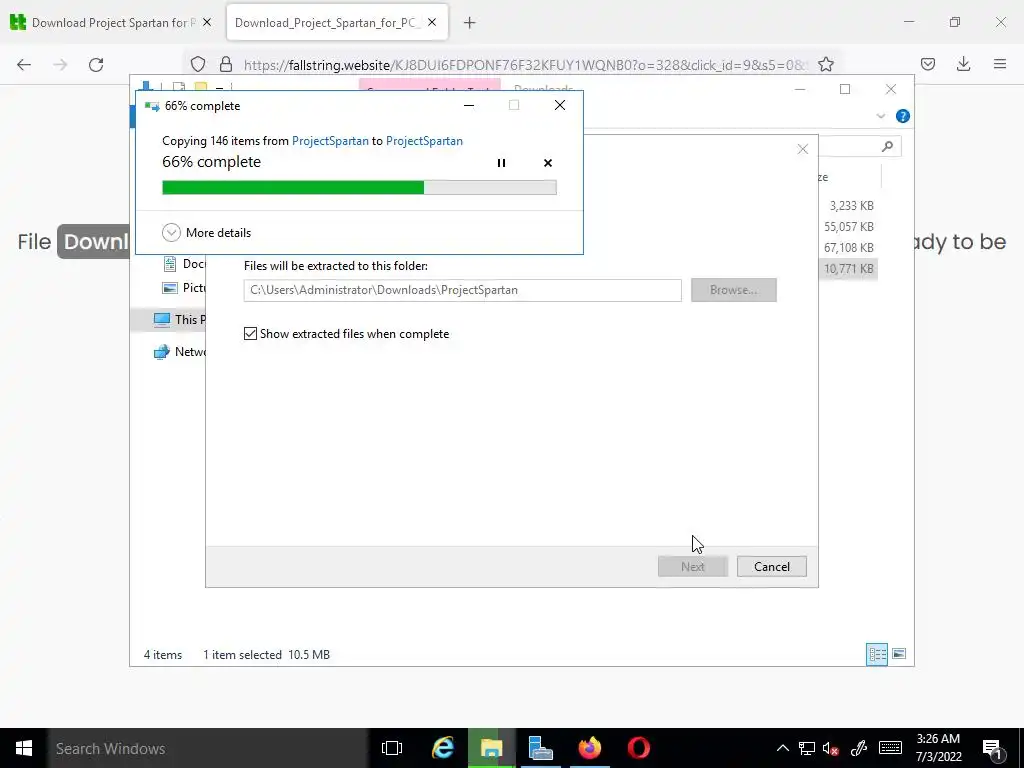Launch Opera from taskbar

click(x=639, y=748)
